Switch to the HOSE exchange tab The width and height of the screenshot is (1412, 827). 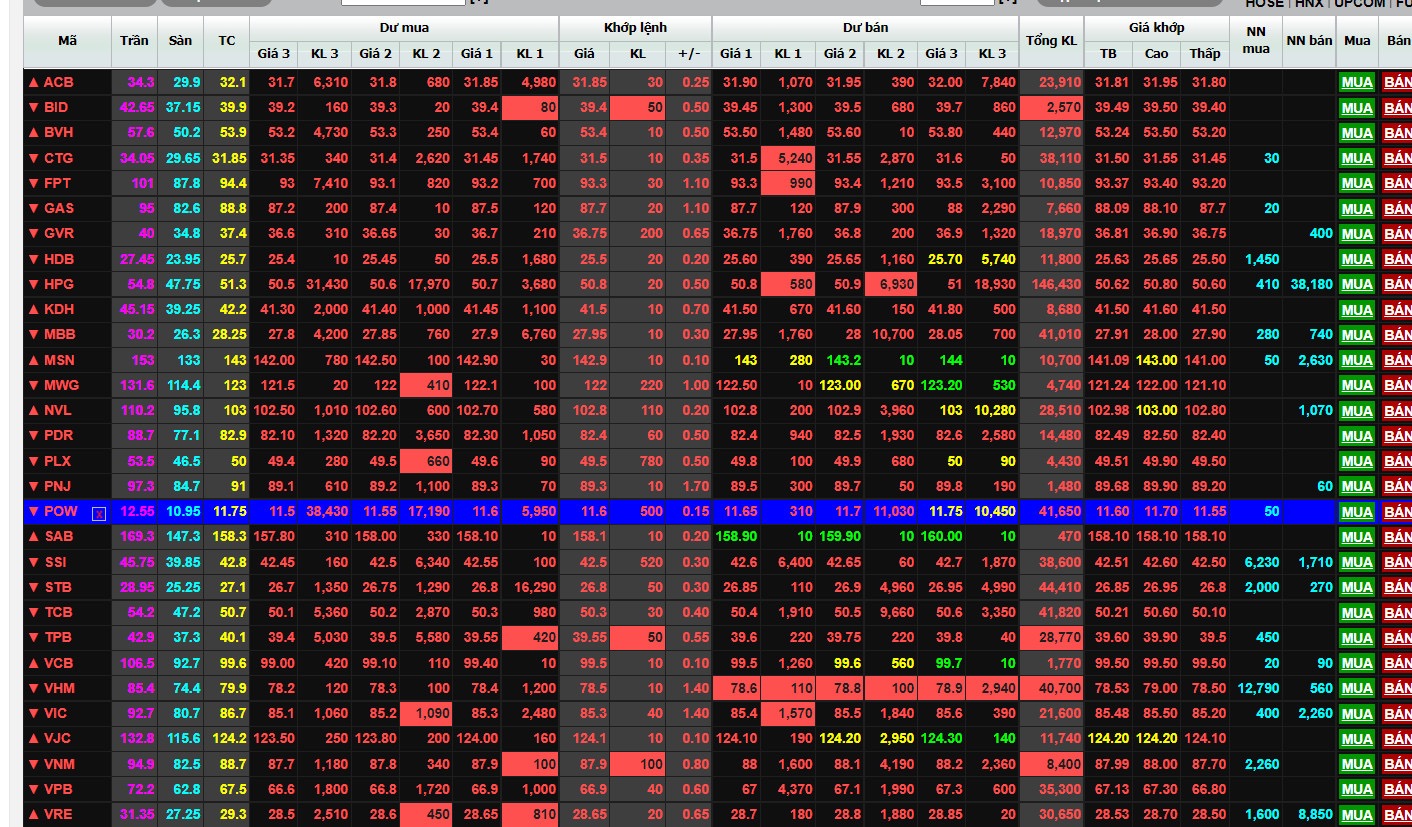point(1264,4)
